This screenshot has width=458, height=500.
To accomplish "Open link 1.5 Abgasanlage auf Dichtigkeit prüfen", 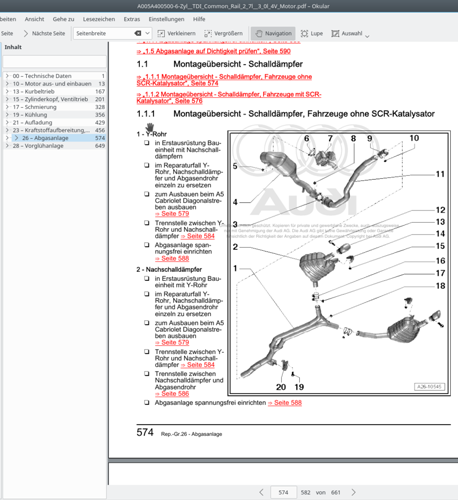I will (x=214, y=51).
